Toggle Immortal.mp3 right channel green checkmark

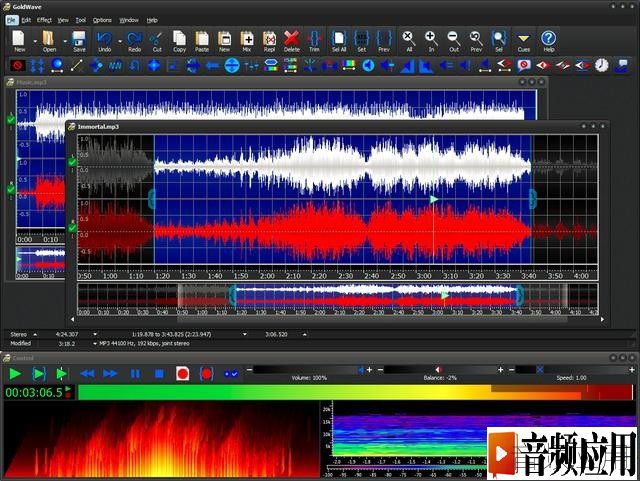pyautogui.click(x=72, y=229)
